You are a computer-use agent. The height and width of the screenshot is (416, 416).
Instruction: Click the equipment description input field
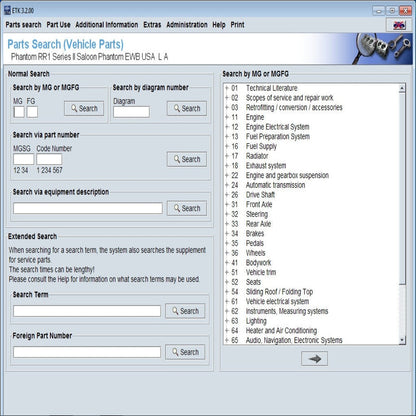[x=88, y=208]
